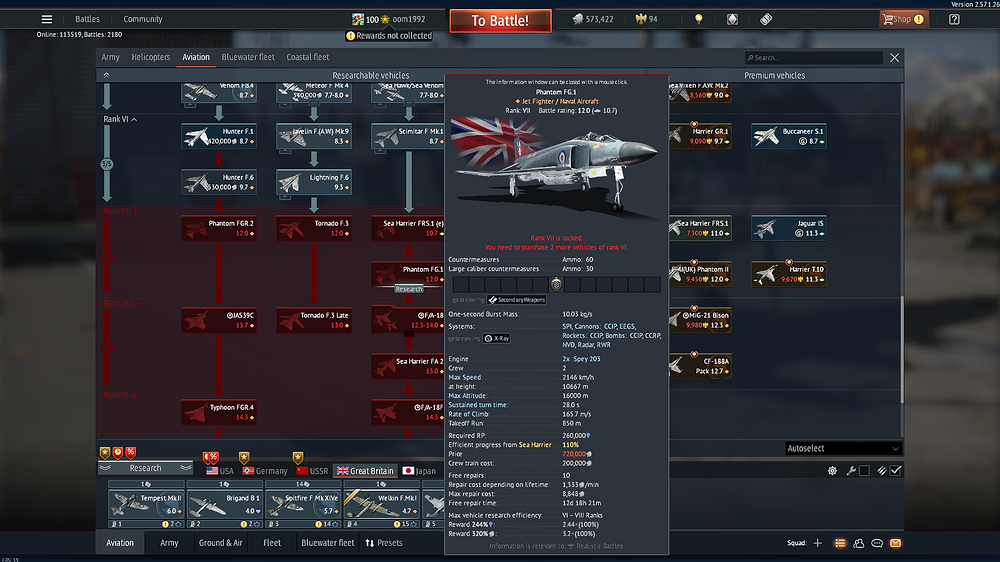Select the Hunter F.6 aircraft

[x=219, y=182]
